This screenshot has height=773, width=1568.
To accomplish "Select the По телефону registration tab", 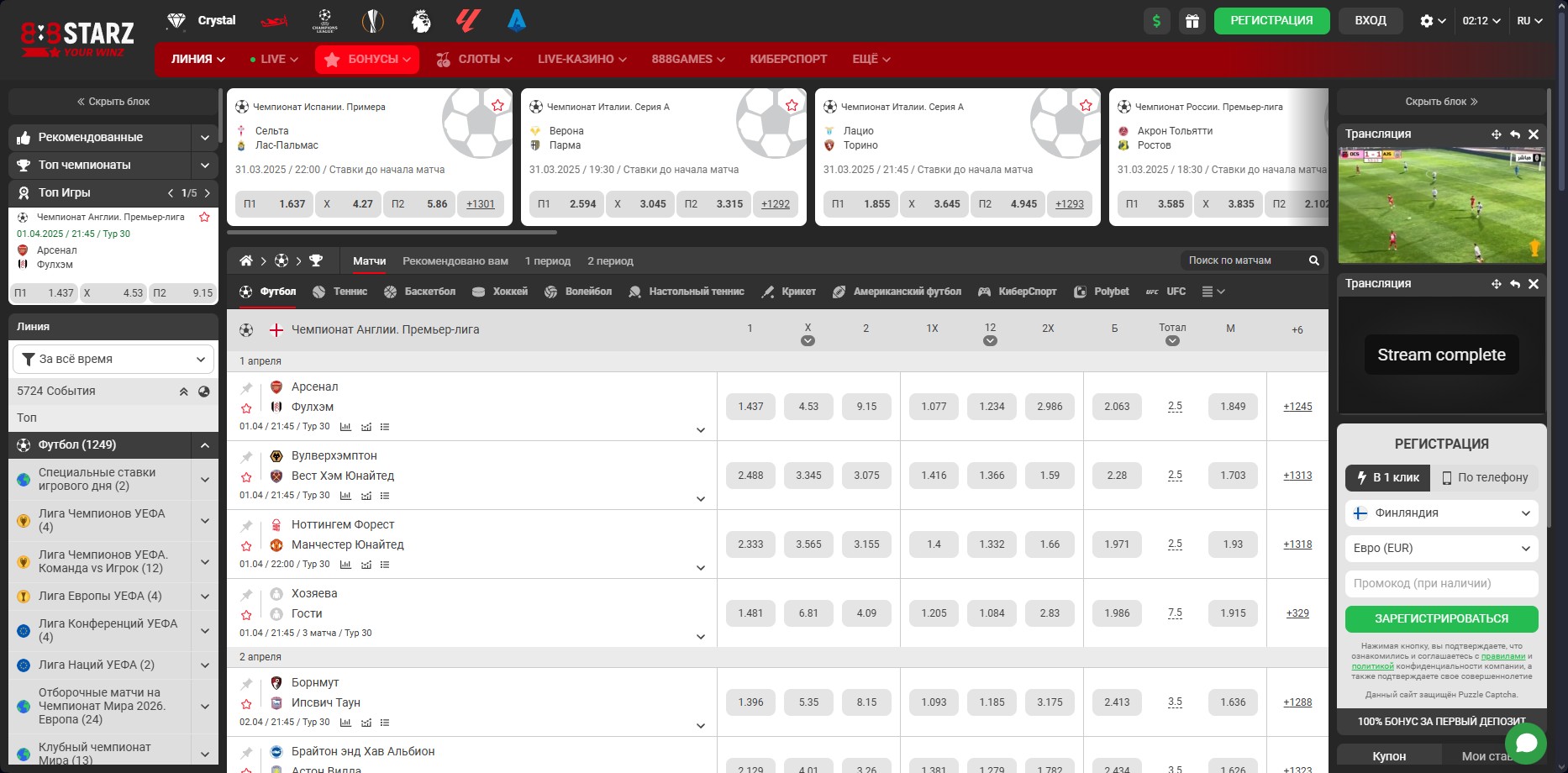I will [x=1485, y=477].
